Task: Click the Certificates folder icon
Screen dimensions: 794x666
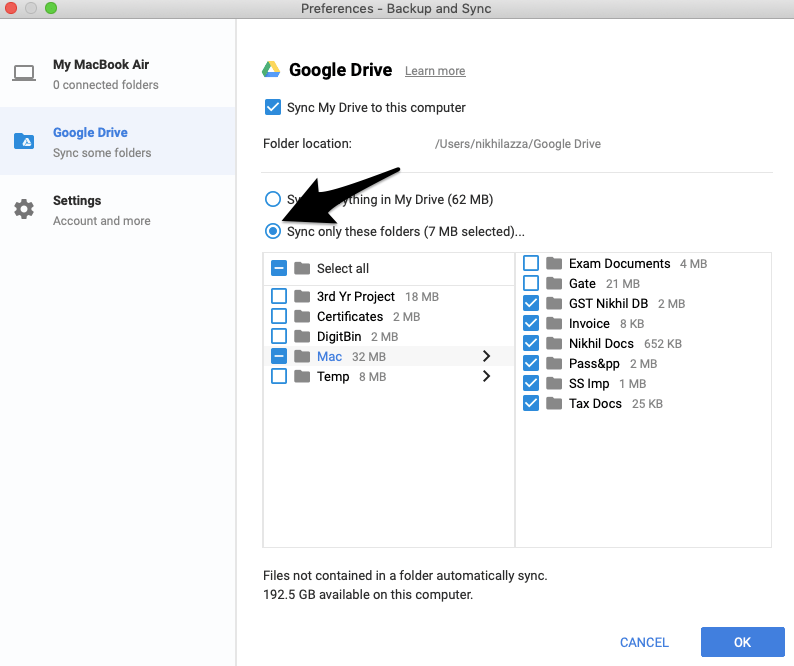Action: coord(302,316)
